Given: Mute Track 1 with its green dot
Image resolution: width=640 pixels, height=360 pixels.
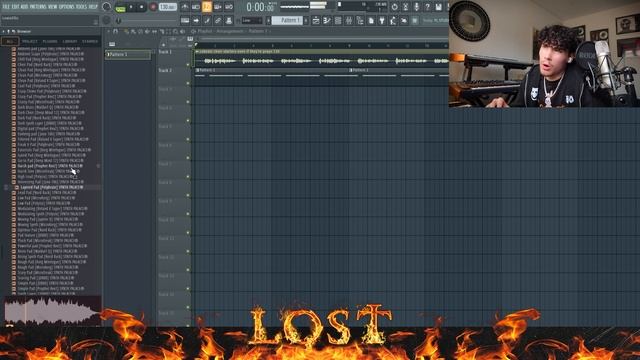Looking at the screenshot, I should (188, 64).
